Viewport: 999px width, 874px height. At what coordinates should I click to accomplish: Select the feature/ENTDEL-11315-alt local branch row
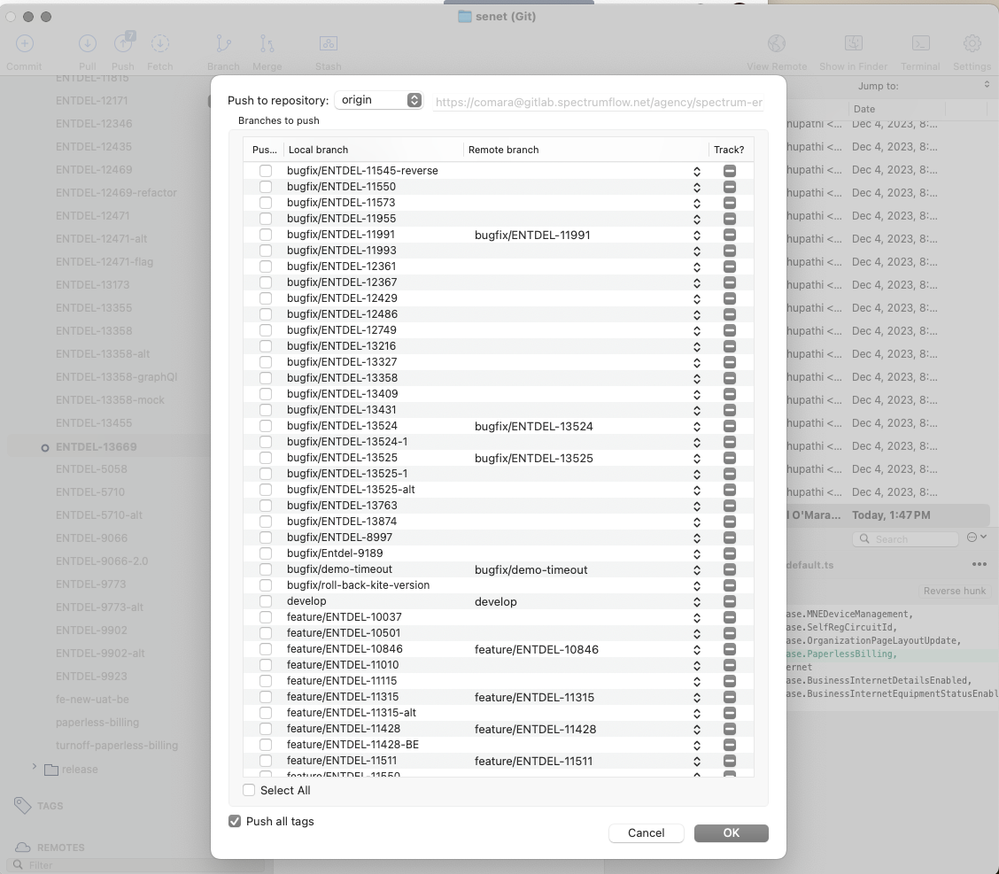pyautogui.click(x=498, y=713)
